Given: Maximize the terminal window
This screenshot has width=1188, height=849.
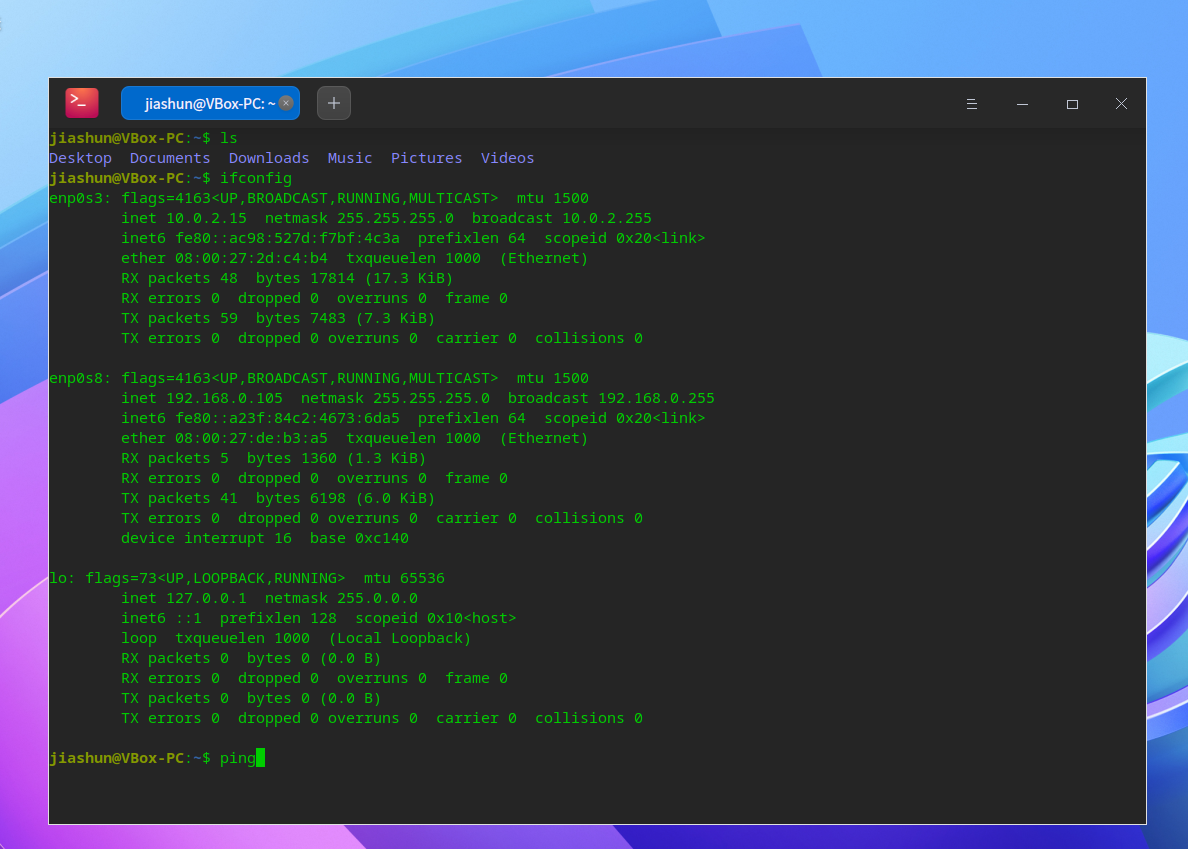Looking at the screenshot, I should point(1072,104).
